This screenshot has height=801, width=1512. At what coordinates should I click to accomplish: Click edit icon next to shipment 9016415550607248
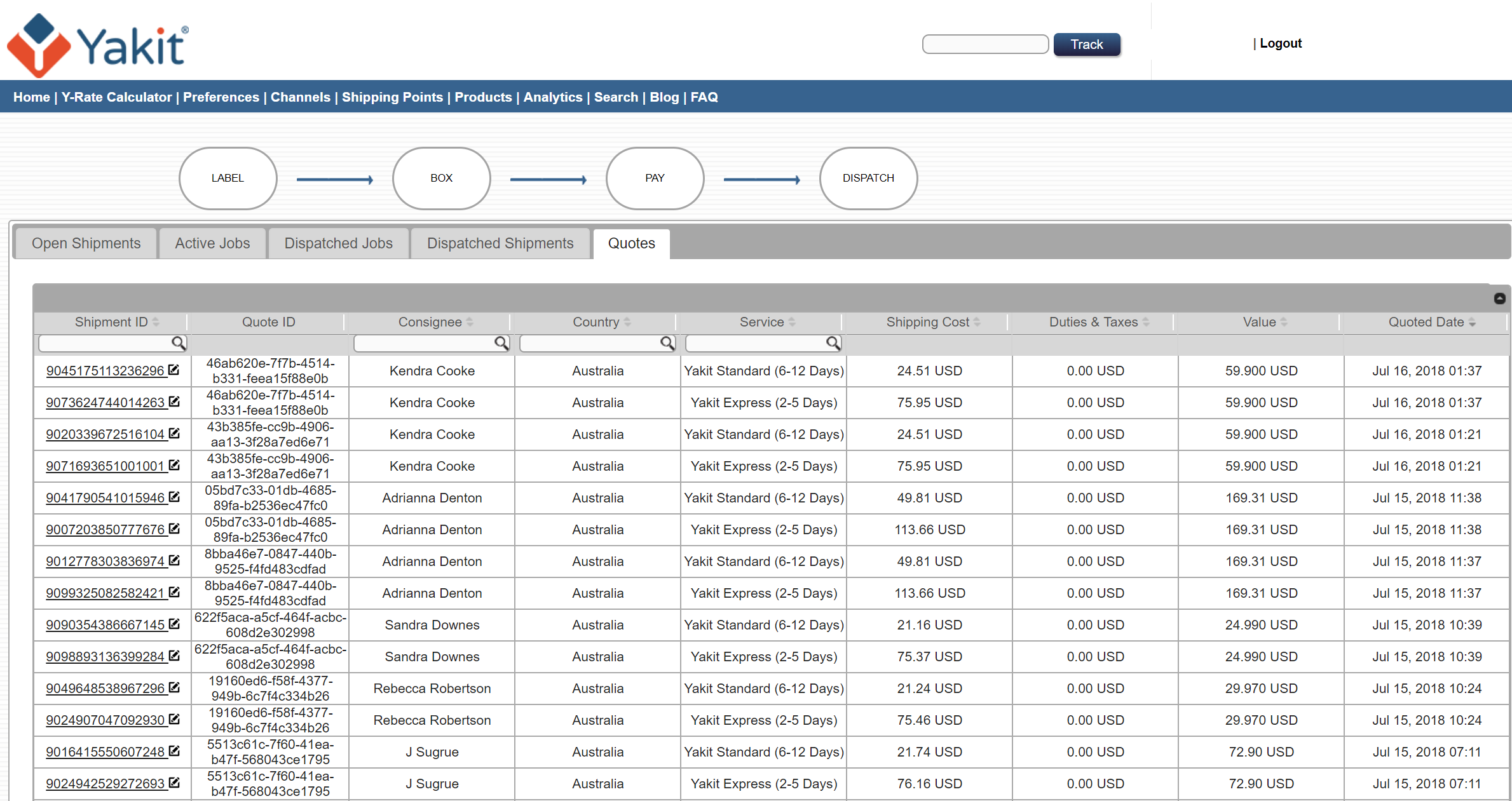174,751
